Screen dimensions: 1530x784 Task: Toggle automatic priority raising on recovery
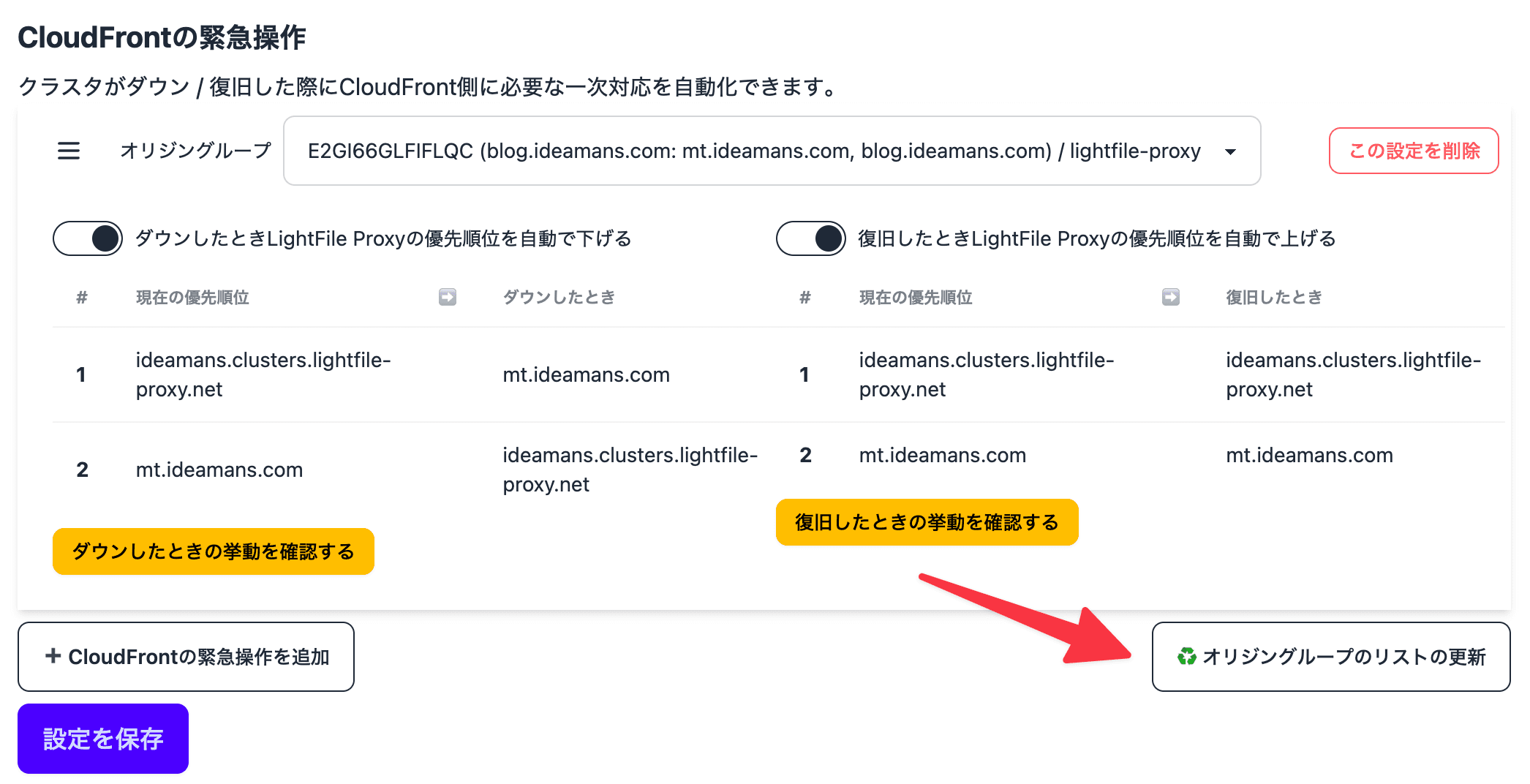tap(811, 238)
